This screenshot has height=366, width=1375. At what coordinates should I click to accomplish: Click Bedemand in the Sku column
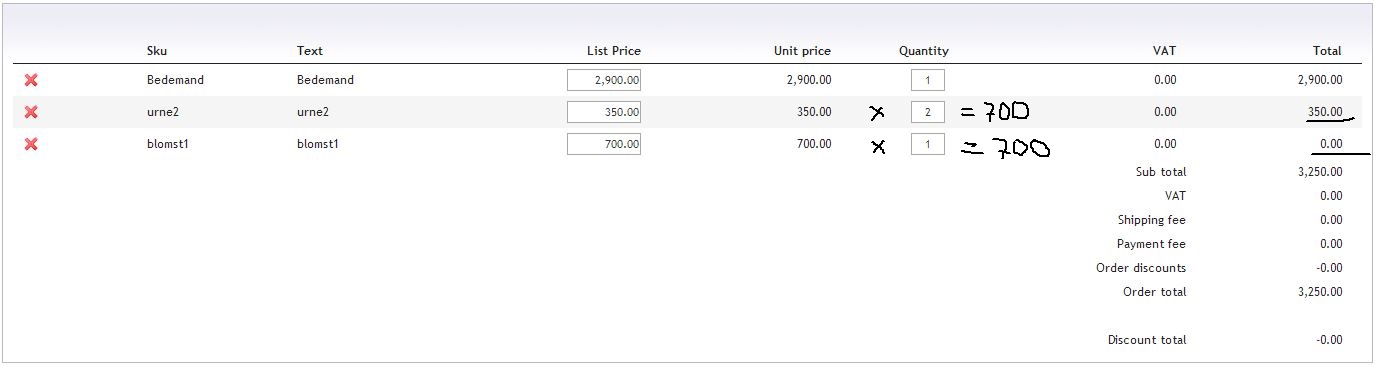175,80
